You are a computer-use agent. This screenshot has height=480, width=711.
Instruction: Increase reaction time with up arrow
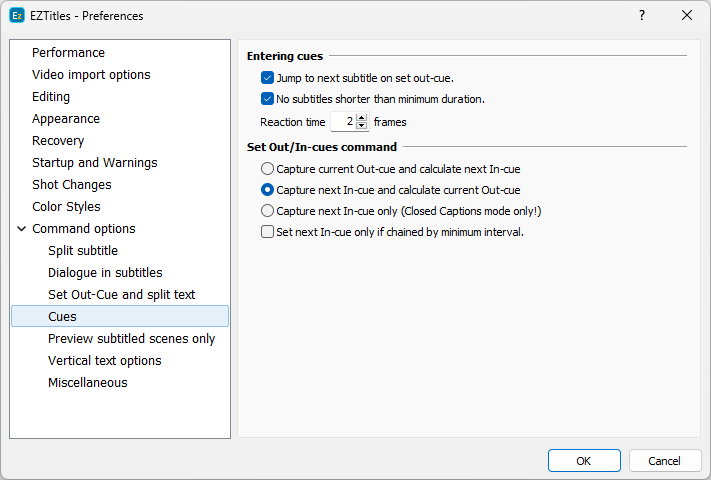(362, 118)
